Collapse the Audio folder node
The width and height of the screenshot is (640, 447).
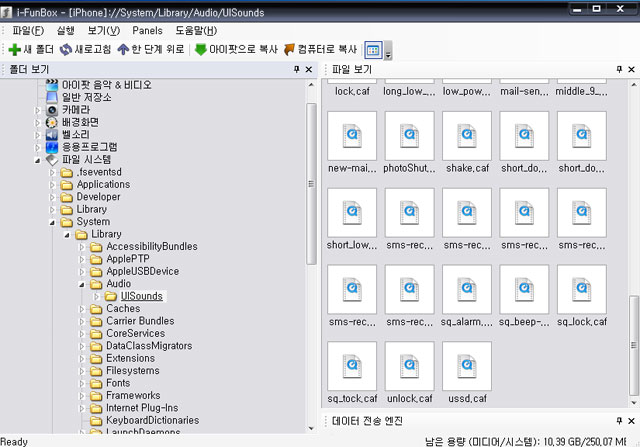[x=82, y=285]
